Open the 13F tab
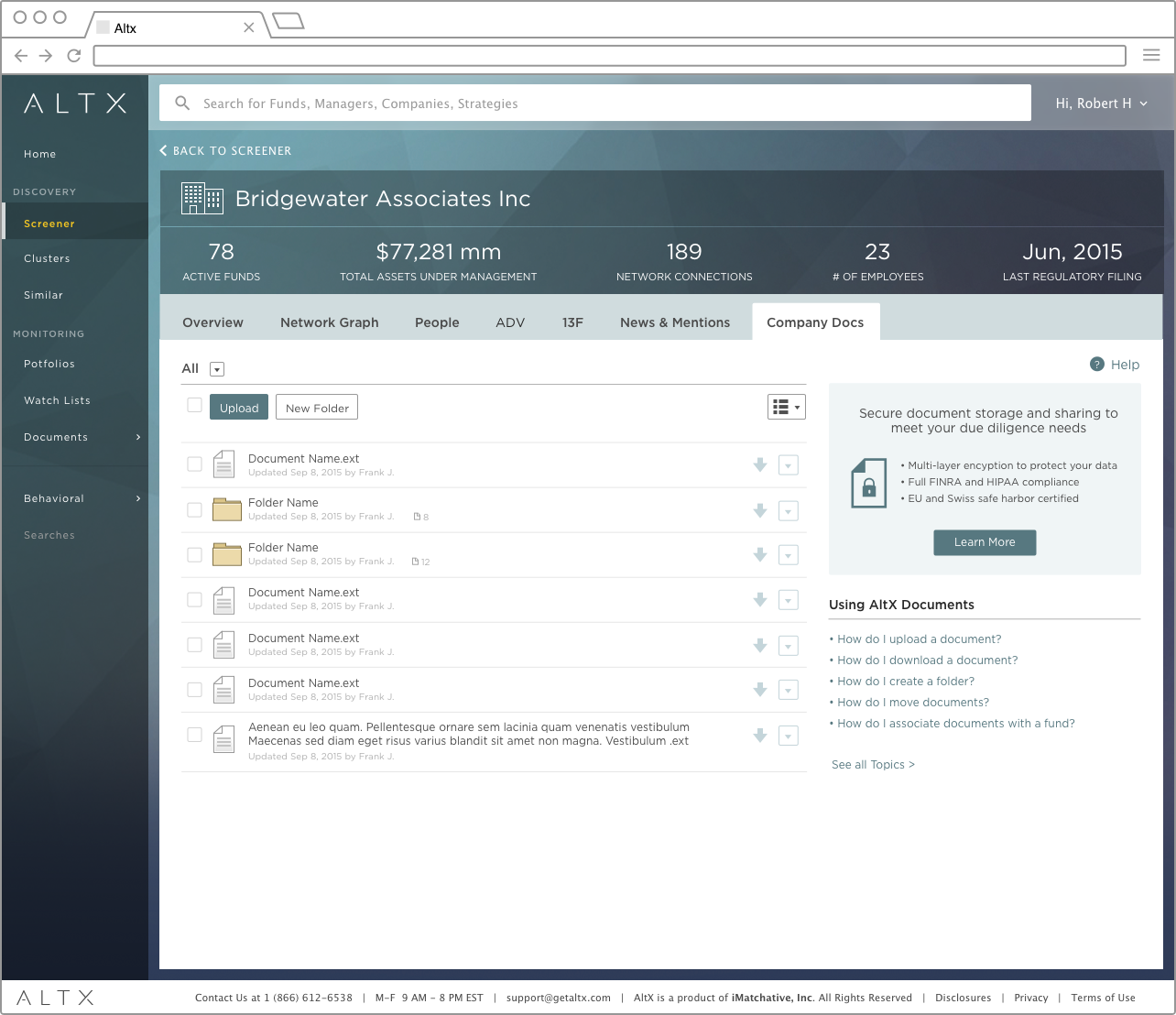The image size is (1176, 1015). [x=572, y=322]
